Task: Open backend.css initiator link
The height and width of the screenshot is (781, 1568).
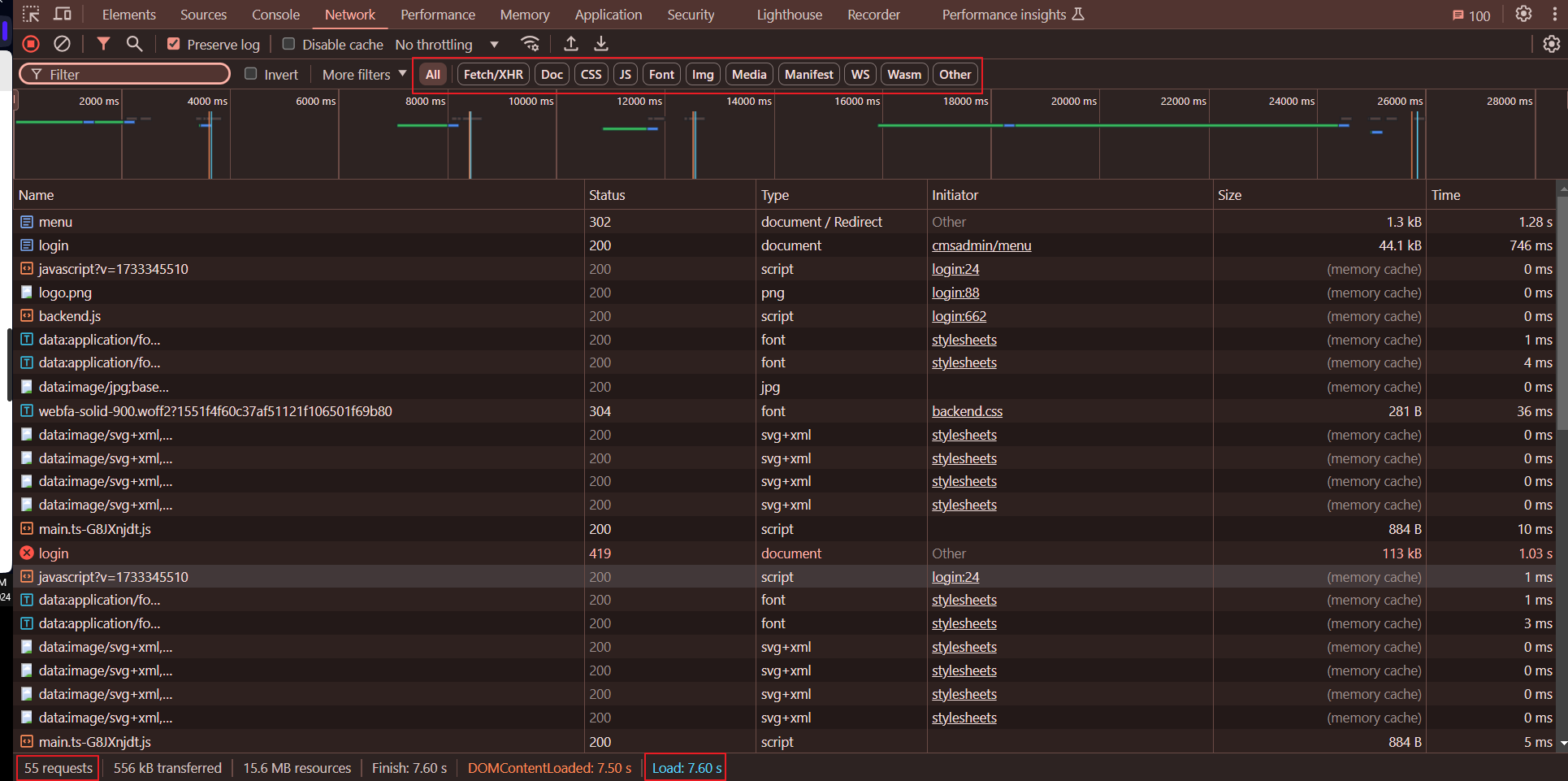Action: 967,411
